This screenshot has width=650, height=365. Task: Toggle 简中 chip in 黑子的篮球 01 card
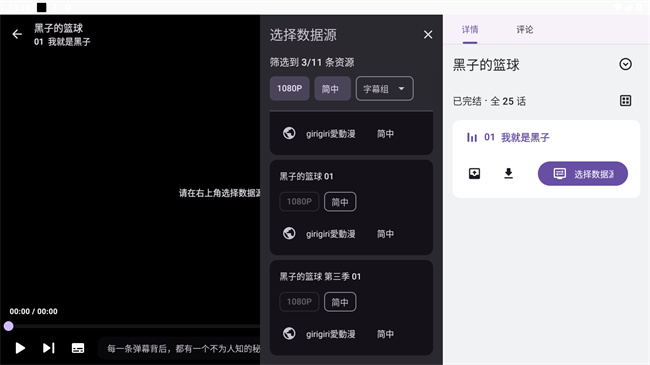pyautogui.click(x=340, y=202)
